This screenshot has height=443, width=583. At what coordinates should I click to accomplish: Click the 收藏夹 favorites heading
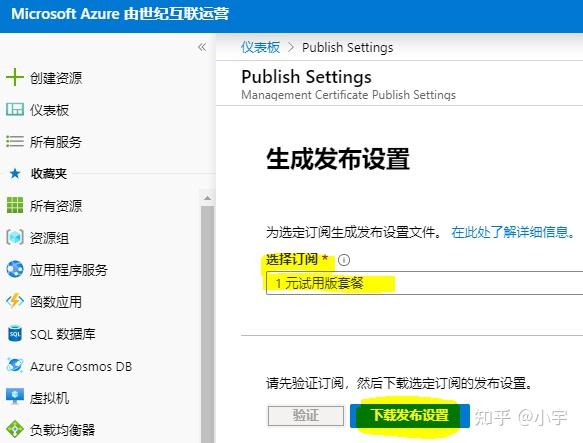coord(49,173)
